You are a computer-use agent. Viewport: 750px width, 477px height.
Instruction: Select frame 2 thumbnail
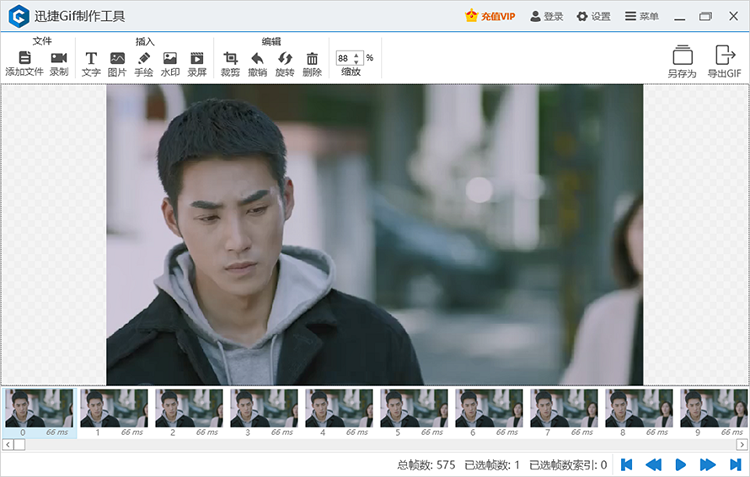pos(189,408)
